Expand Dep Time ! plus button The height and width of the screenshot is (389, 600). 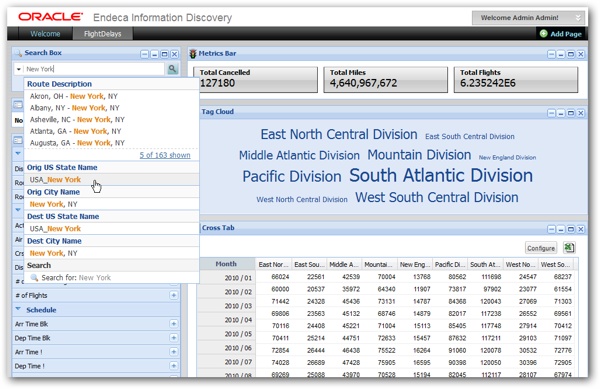(173, 366)
